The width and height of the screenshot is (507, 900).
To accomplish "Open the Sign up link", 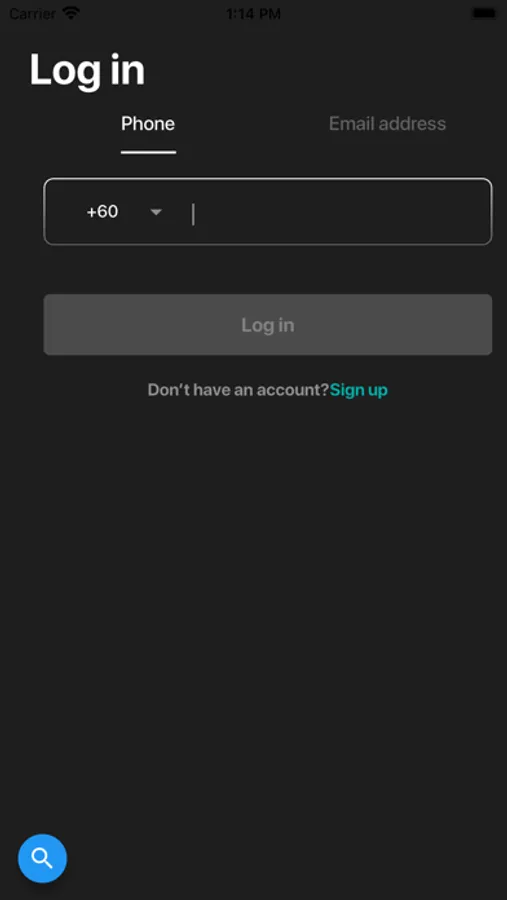I will click(x=359, y=390).
